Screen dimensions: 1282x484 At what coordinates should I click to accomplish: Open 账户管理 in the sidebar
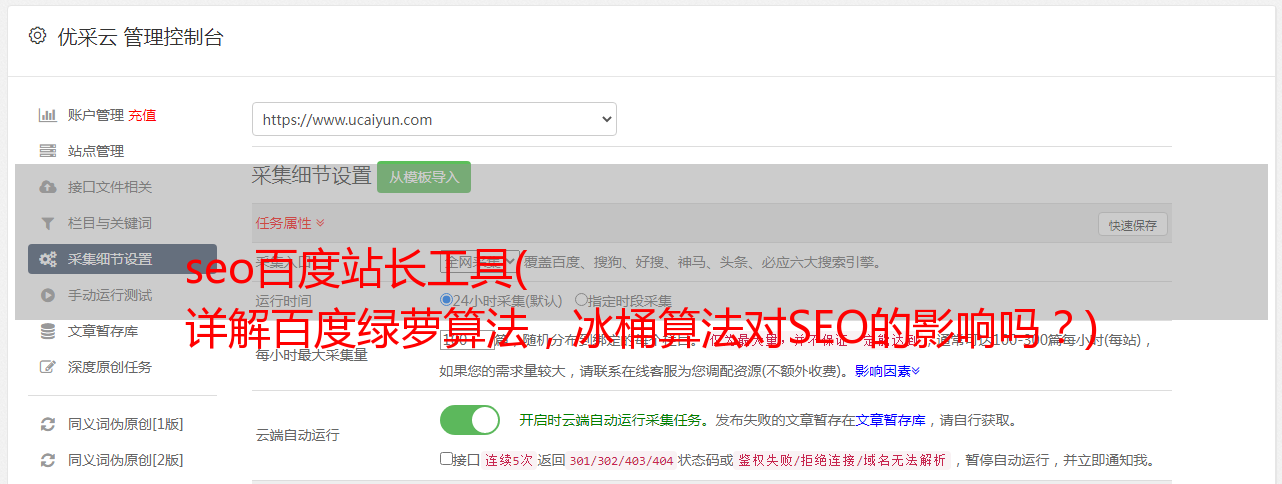tap(95, 115)
